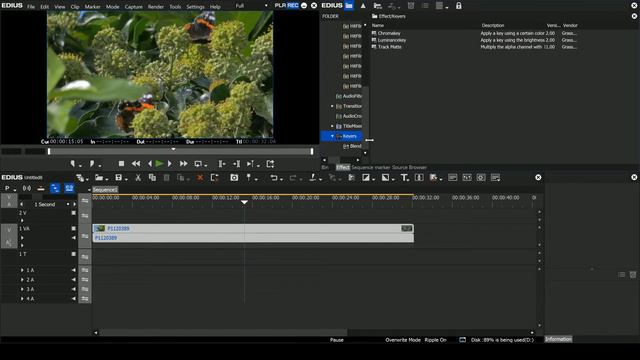Select the Track Matte effect

389,47
